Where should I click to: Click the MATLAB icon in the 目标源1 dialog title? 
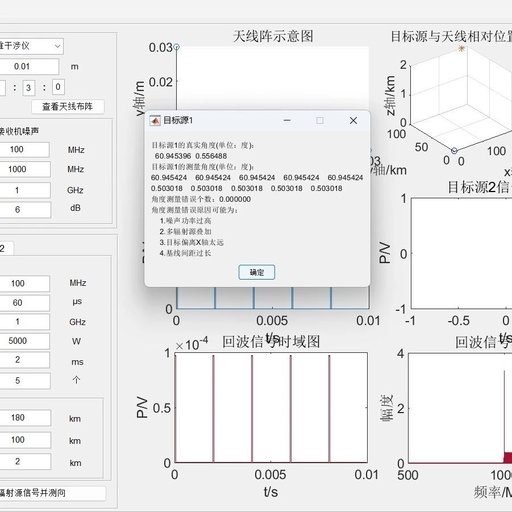pos(155,121)
